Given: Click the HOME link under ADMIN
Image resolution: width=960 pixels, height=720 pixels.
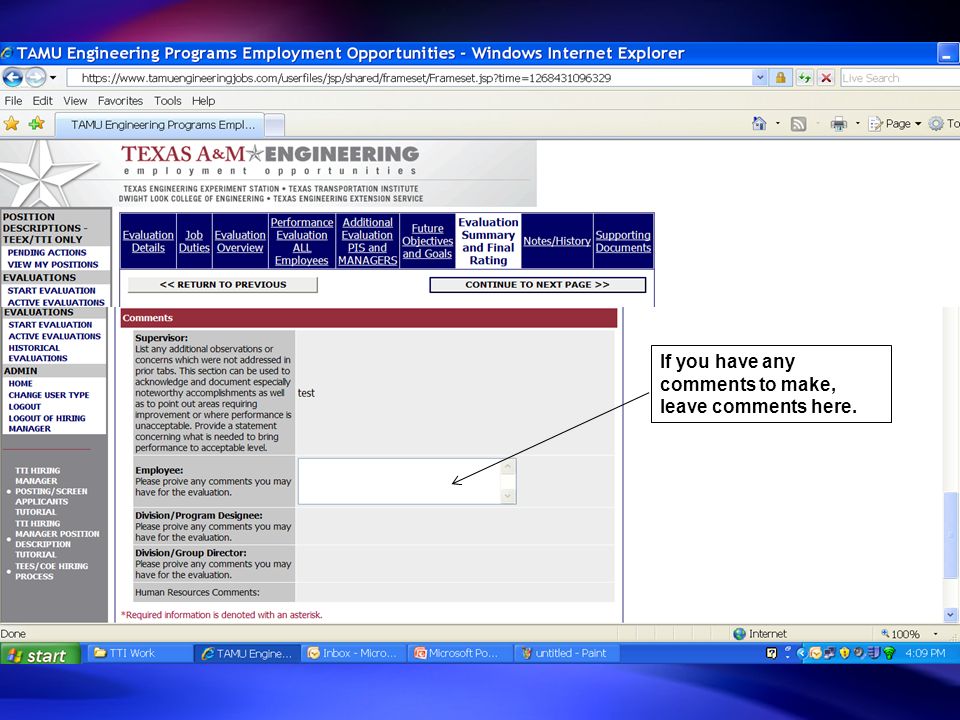Looking at the screenshot, I should (x=20, y=383).
